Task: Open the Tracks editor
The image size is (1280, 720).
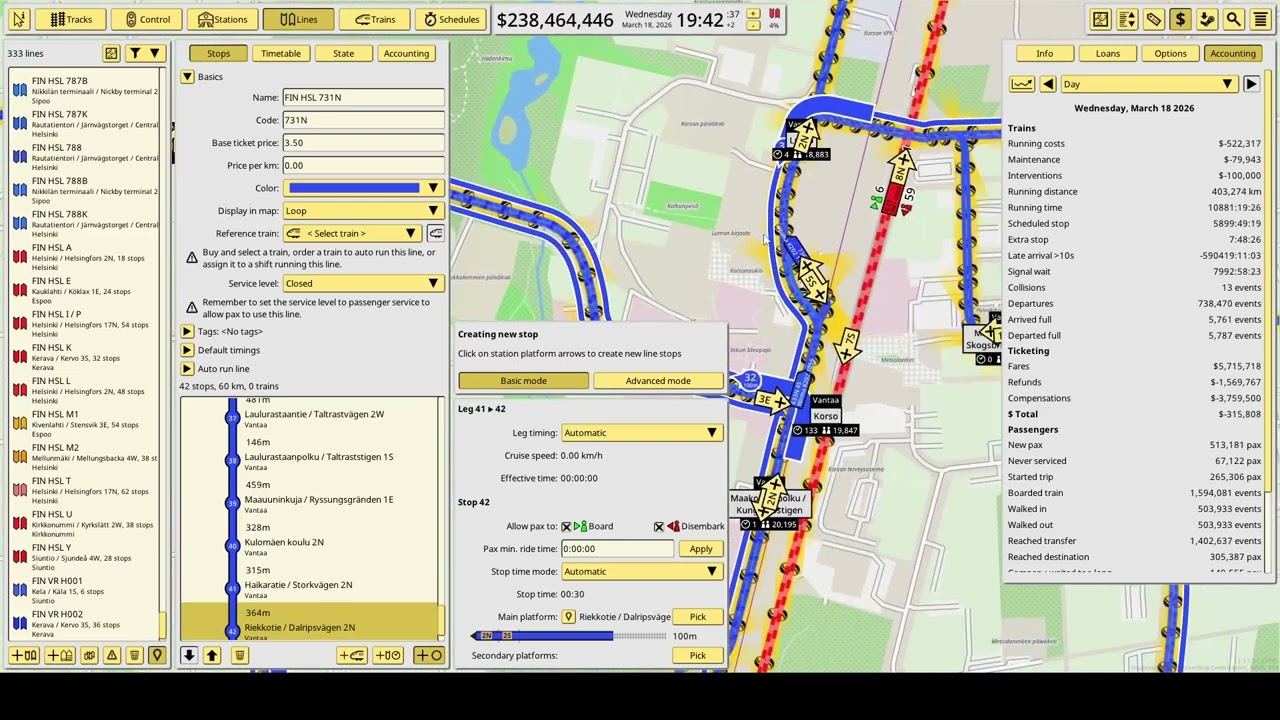Action: [70, 19]
